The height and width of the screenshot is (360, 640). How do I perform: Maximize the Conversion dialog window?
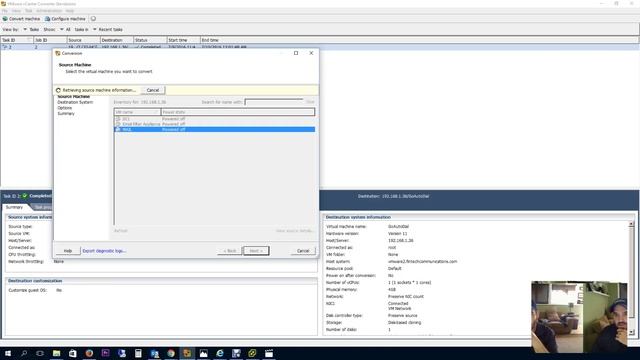pos(296,53)
